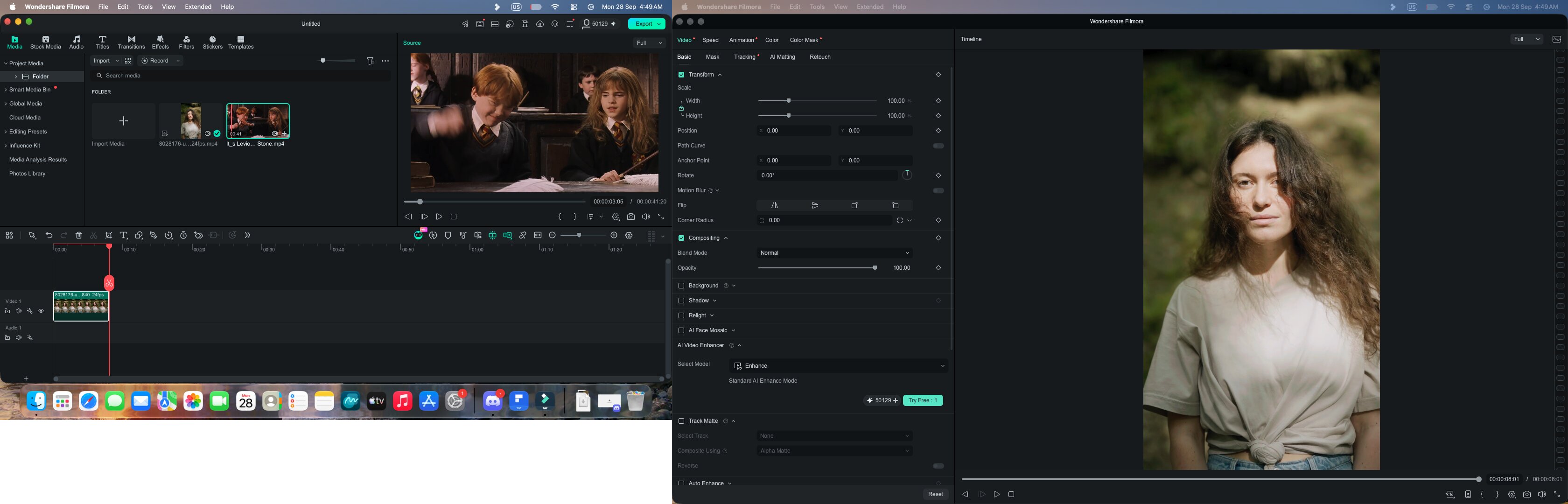1568x504 pixels.
Task: Open the Audio library tab
Action: point(77,42)
